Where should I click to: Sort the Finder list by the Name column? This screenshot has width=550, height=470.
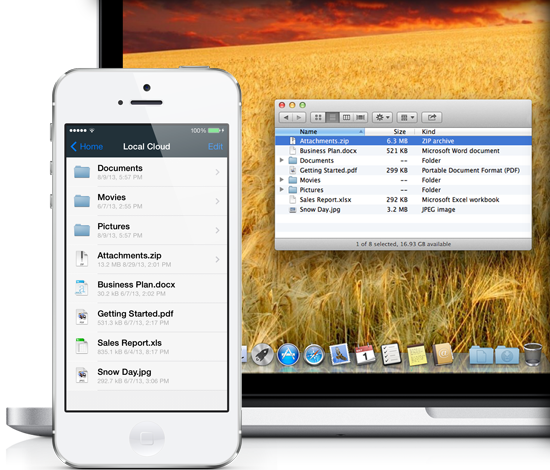(320, 132)
